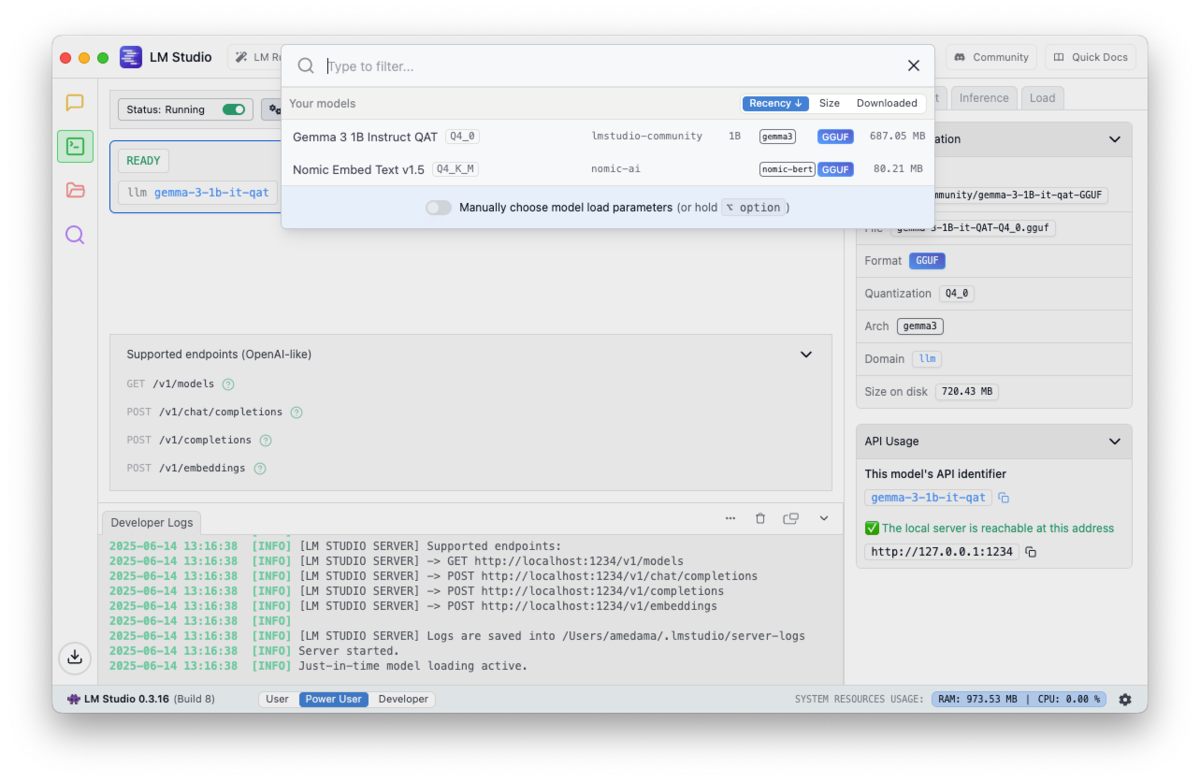
Task: Select Power User mode
Action: 334,699
